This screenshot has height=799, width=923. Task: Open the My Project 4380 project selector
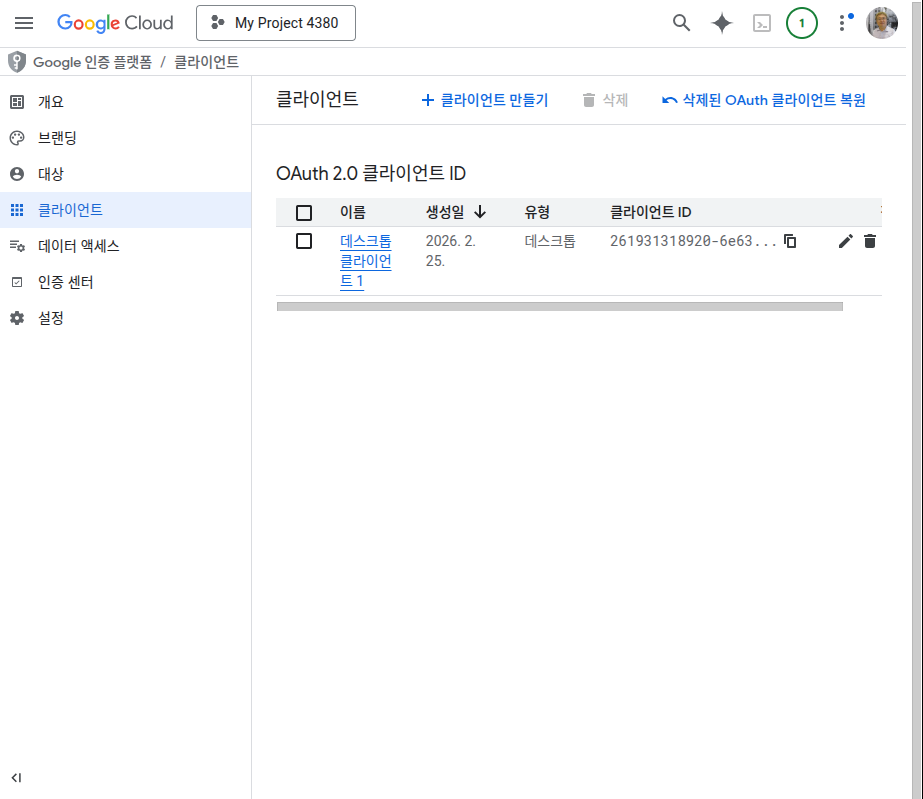click(x=276, y=23)
